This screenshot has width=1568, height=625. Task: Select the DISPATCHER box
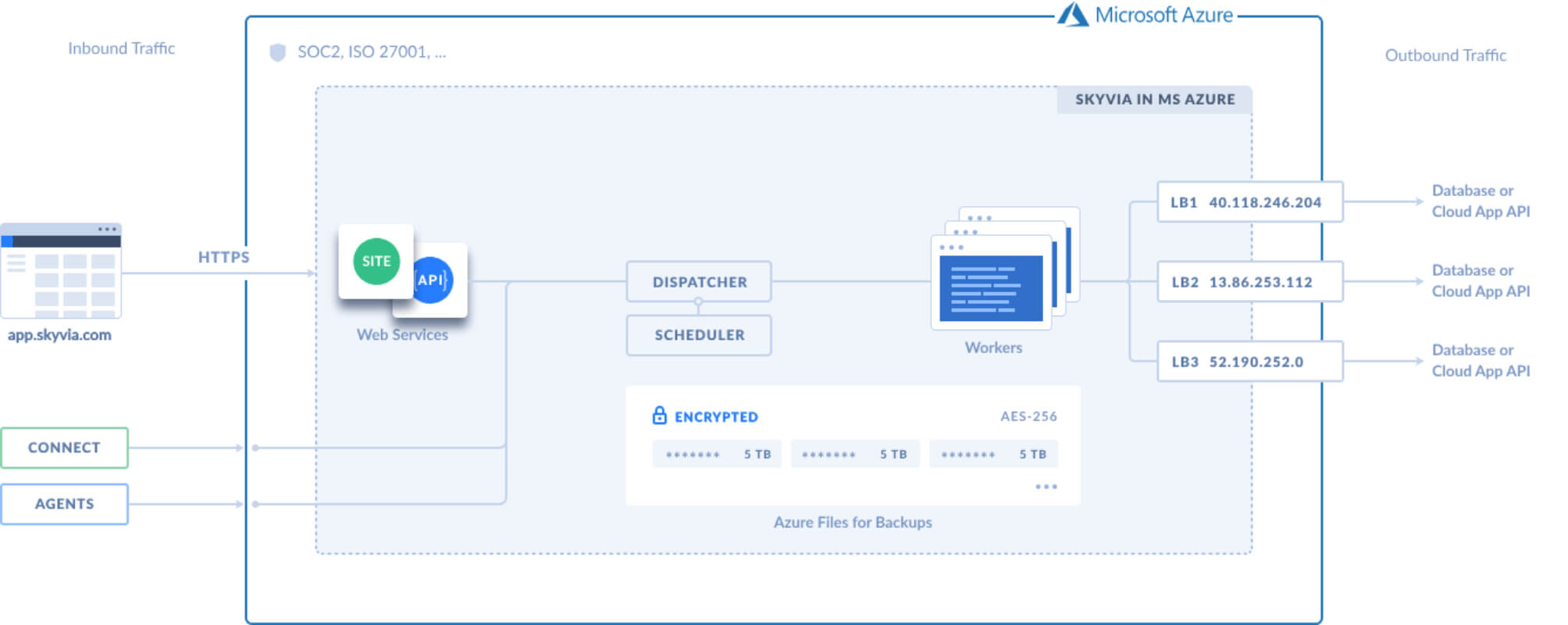(x=699, y=282)
